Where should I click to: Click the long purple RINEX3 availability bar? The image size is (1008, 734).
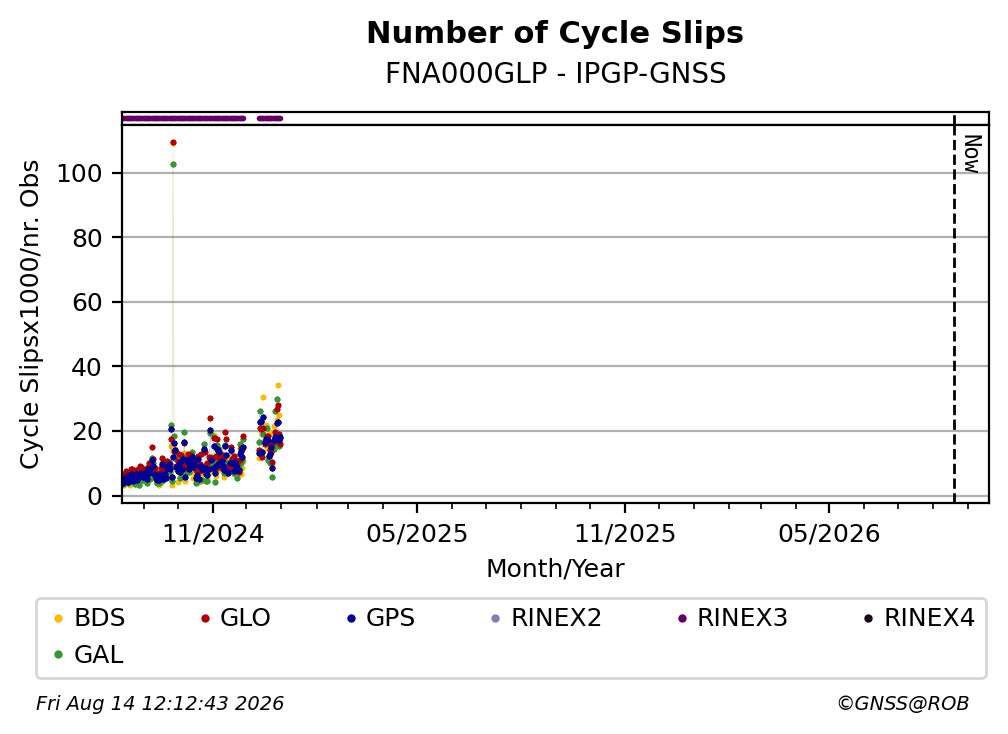coord(184,118)
